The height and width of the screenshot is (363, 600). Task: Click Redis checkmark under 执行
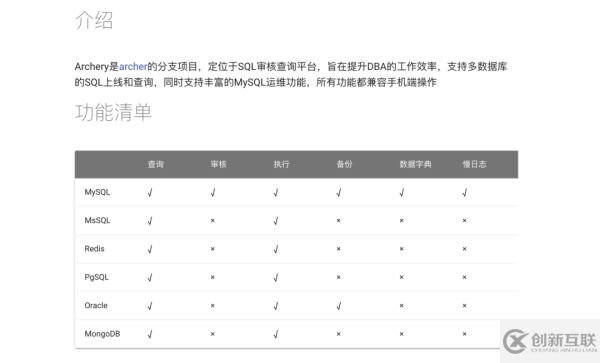276,249
